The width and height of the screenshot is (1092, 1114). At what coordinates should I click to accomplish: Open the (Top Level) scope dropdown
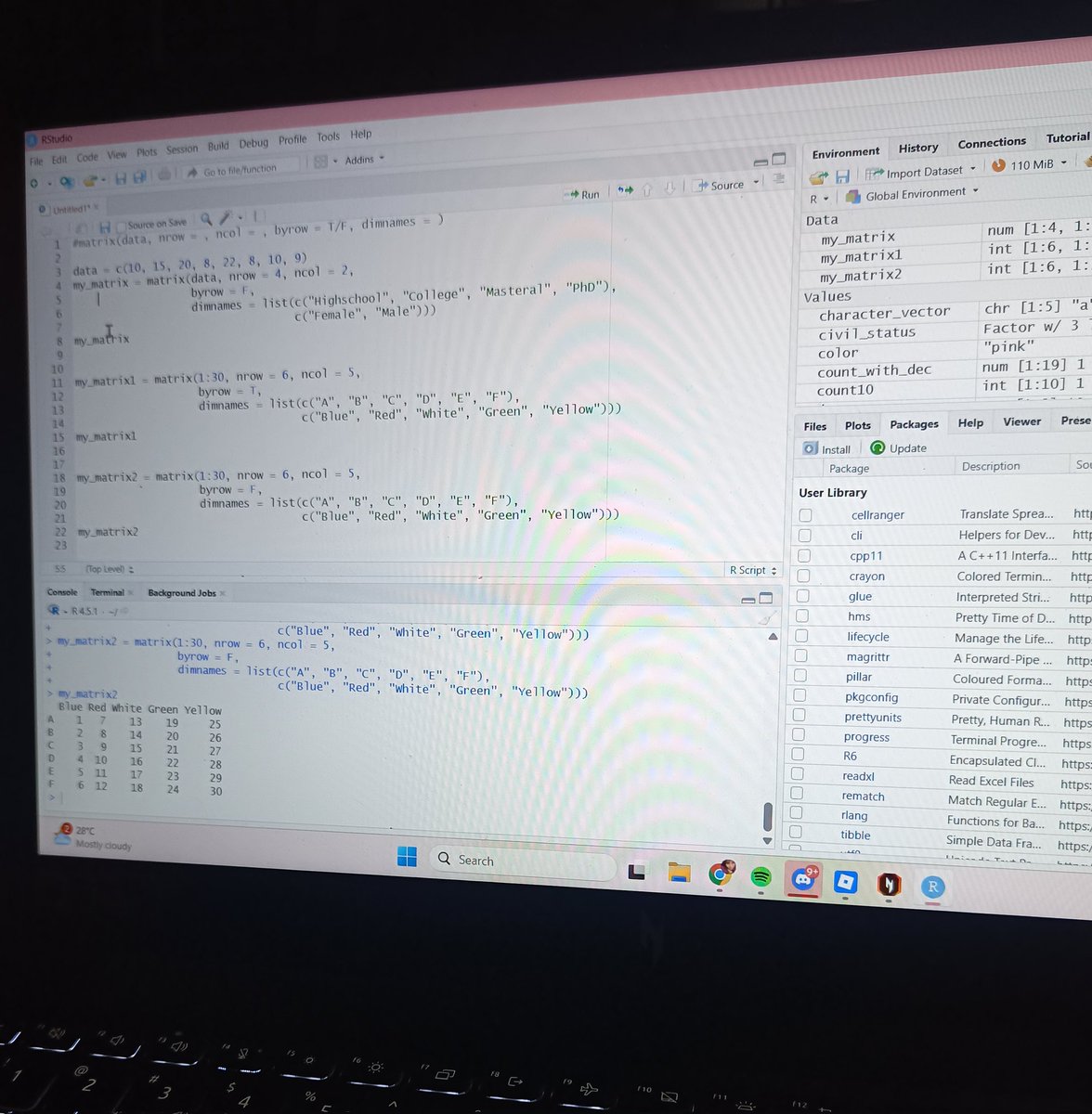[110, 569]
